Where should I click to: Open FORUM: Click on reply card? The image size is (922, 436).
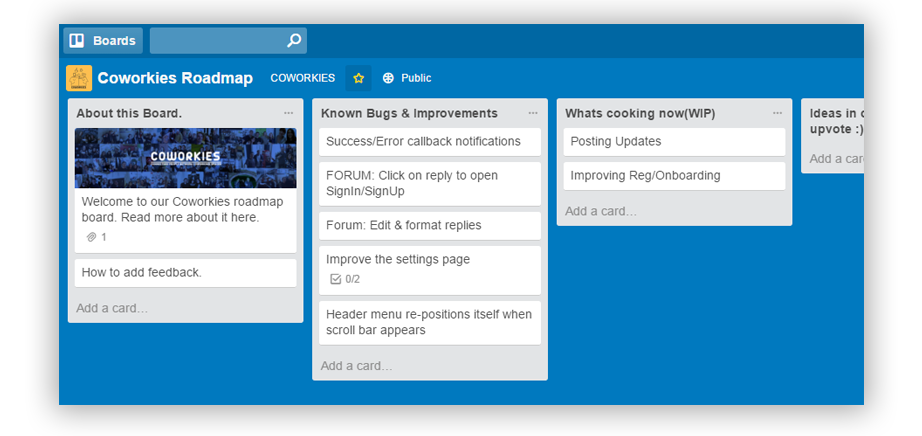pyautogui.click(x=430, y=184)
